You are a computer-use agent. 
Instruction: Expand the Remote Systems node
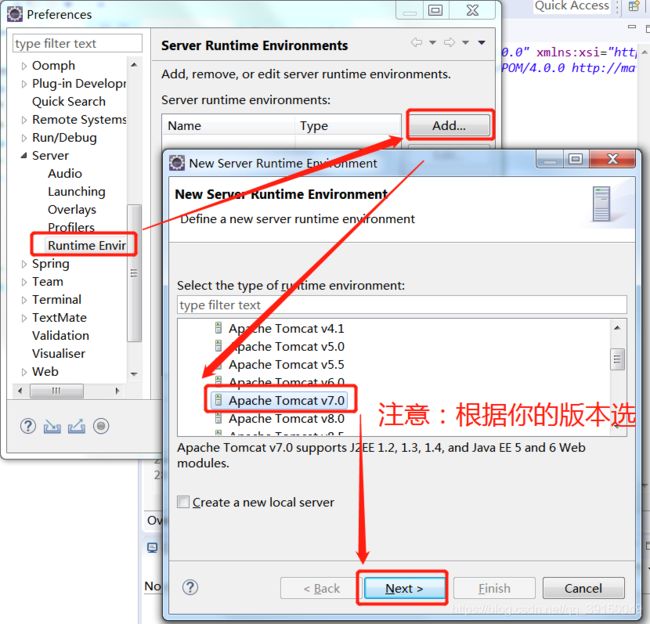[24, 120]
